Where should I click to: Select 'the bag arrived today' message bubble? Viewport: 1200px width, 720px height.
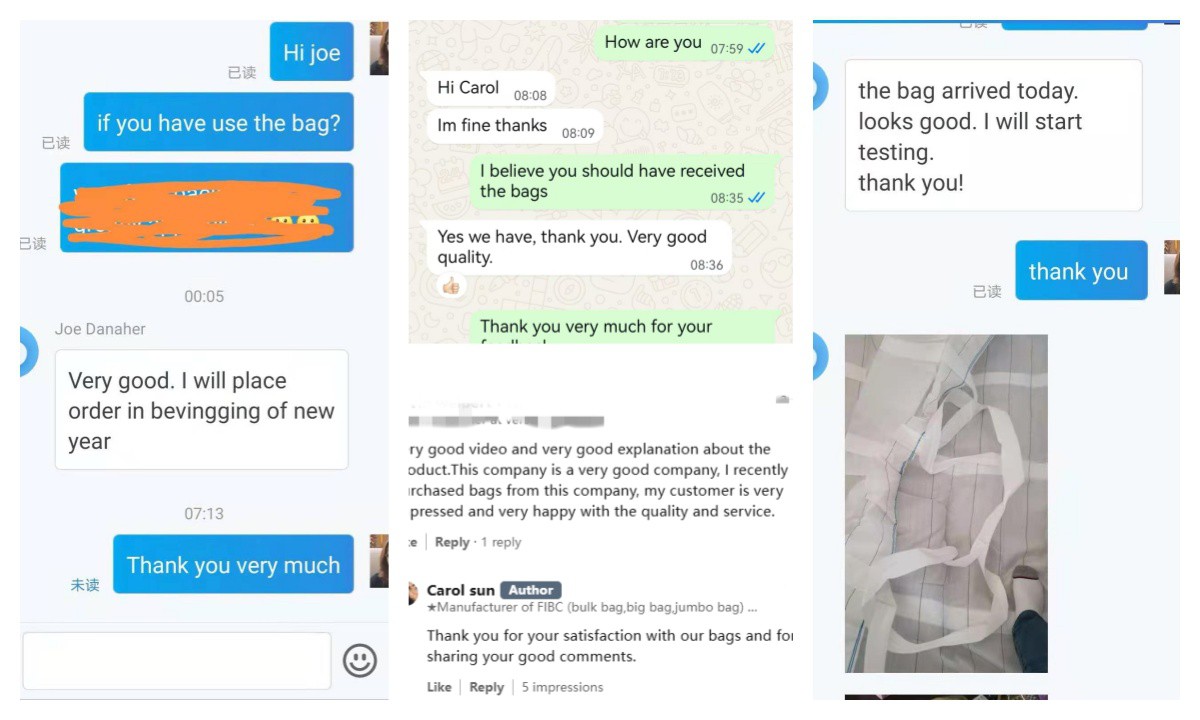click(x=993, y=136)
